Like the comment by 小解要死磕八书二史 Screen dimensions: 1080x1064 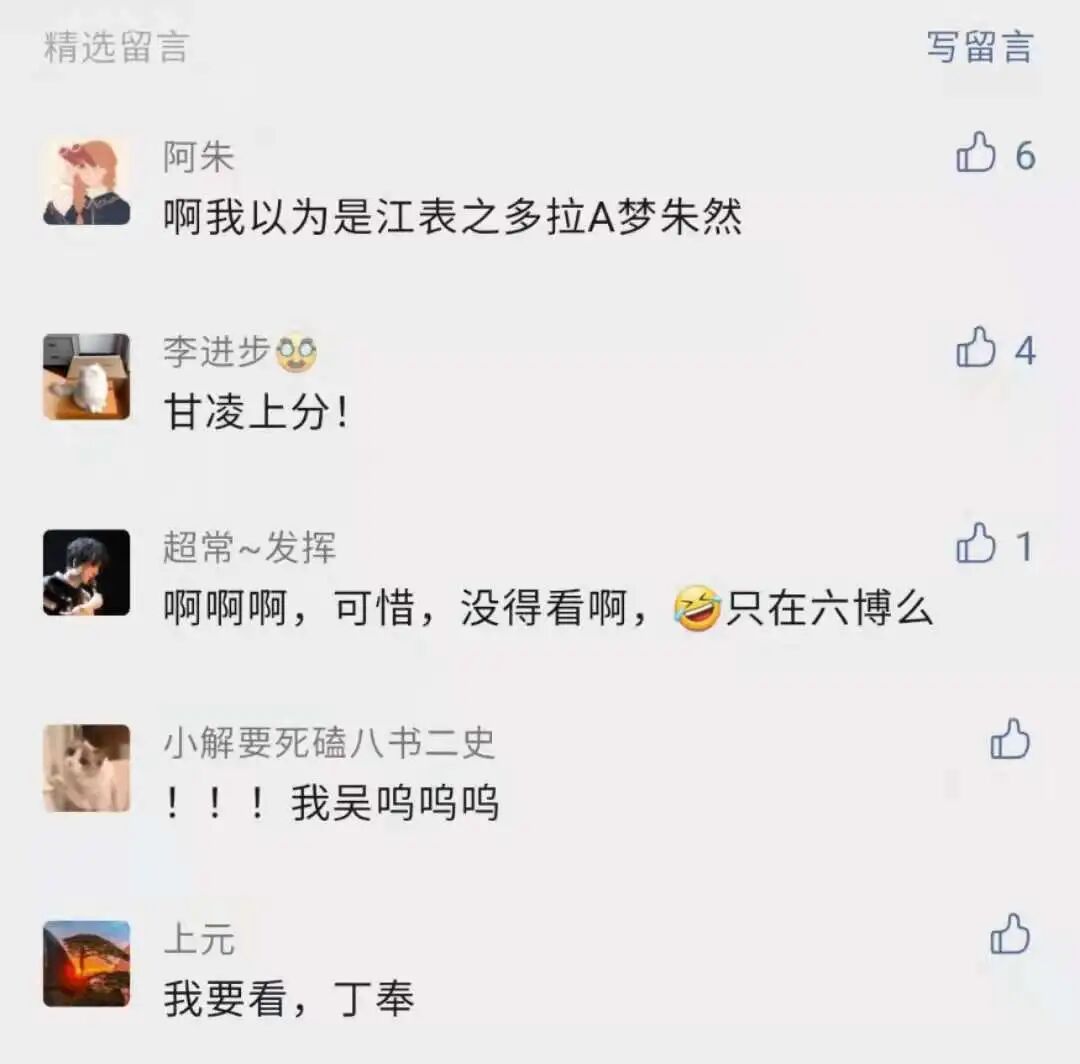1010,740
